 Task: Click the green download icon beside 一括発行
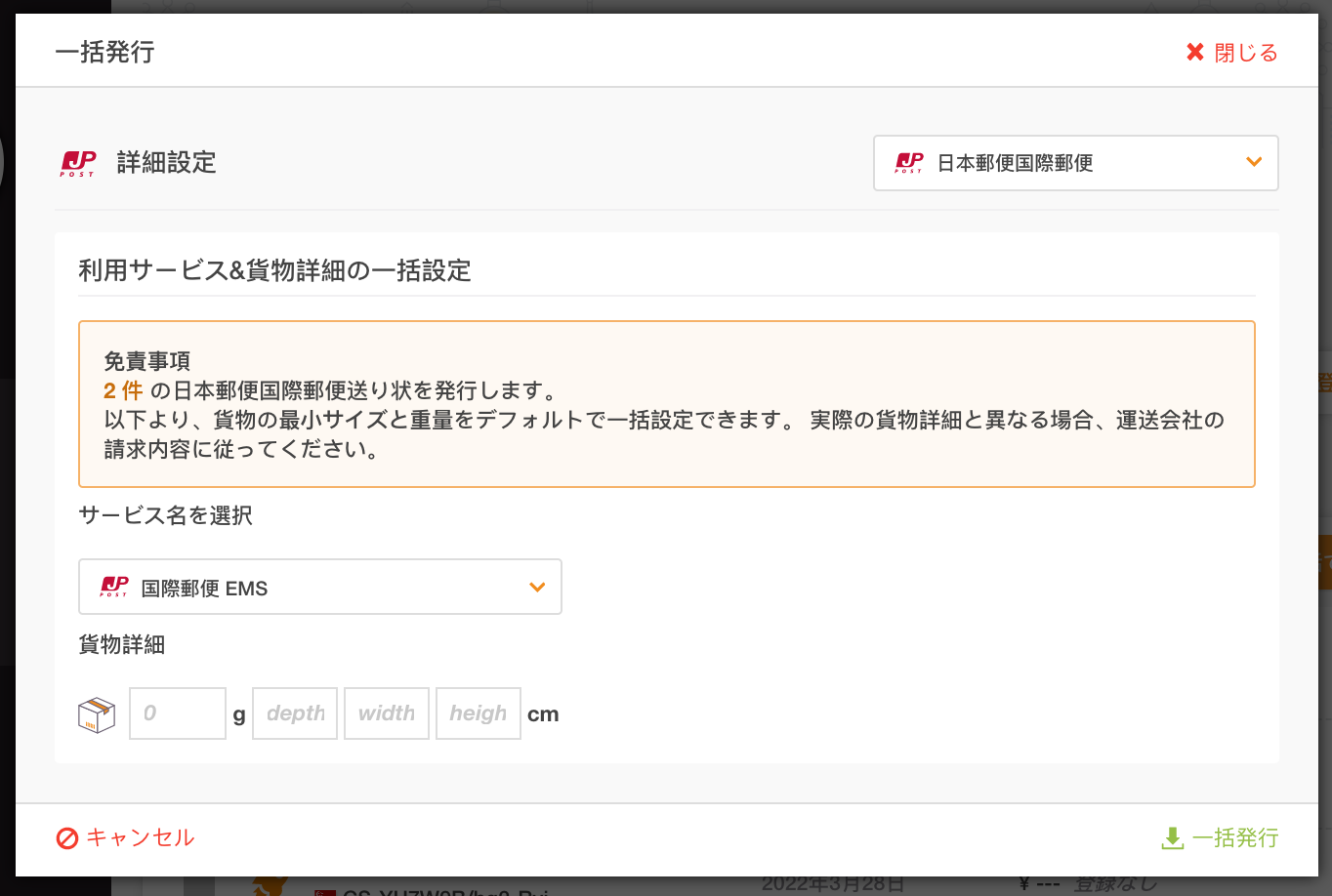click(x=1172, y=838)
